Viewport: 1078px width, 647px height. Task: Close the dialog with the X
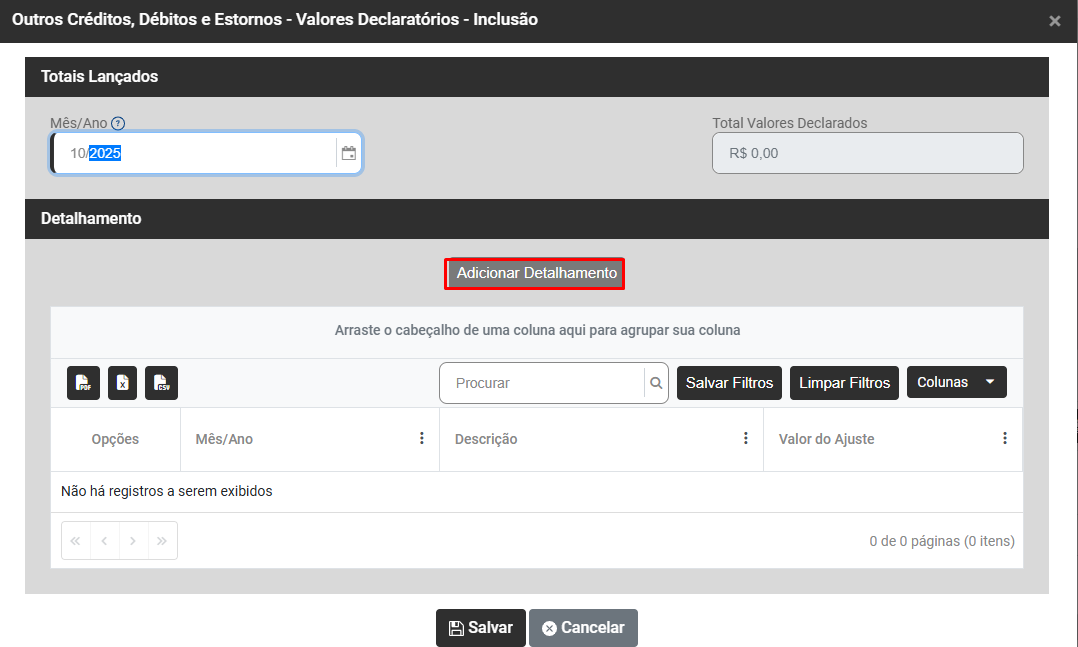point(1054,21)
